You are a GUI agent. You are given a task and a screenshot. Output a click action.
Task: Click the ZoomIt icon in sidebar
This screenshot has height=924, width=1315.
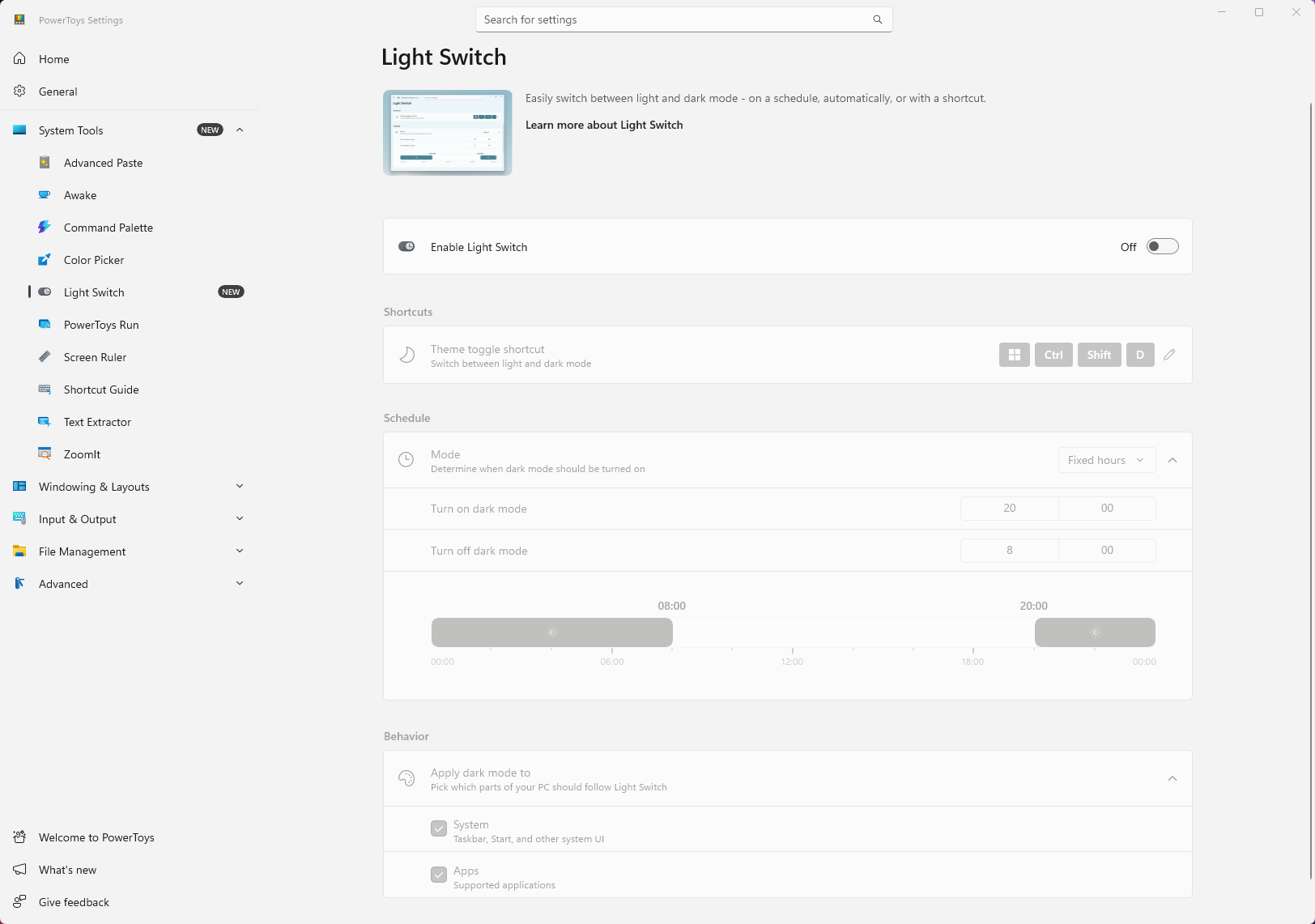(45, 454)
